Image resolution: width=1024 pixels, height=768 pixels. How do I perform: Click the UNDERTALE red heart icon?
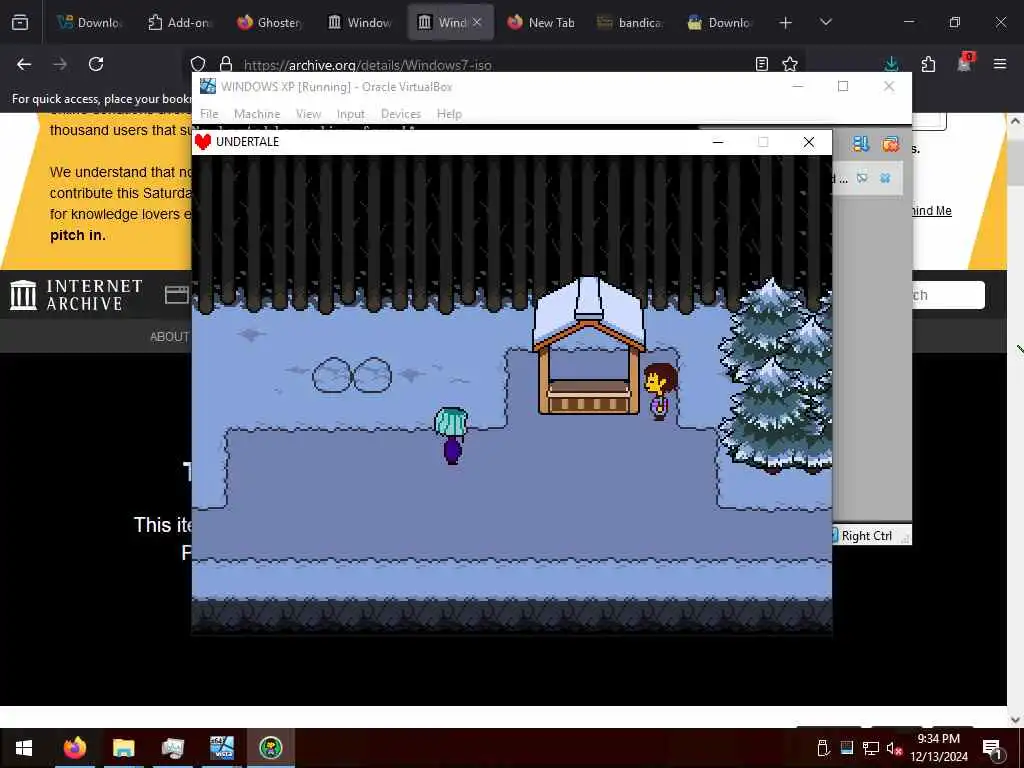203,142
